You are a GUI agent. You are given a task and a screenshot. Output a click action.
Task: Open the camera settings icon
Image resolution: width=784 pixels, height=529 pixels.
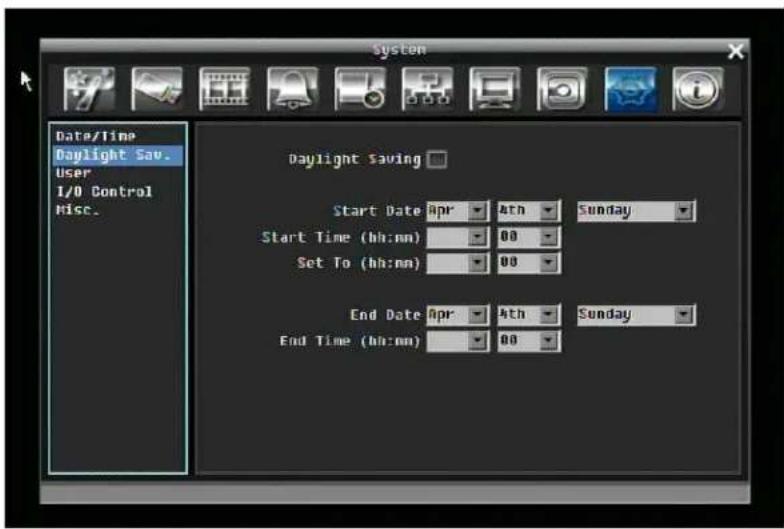coord(157,89)
